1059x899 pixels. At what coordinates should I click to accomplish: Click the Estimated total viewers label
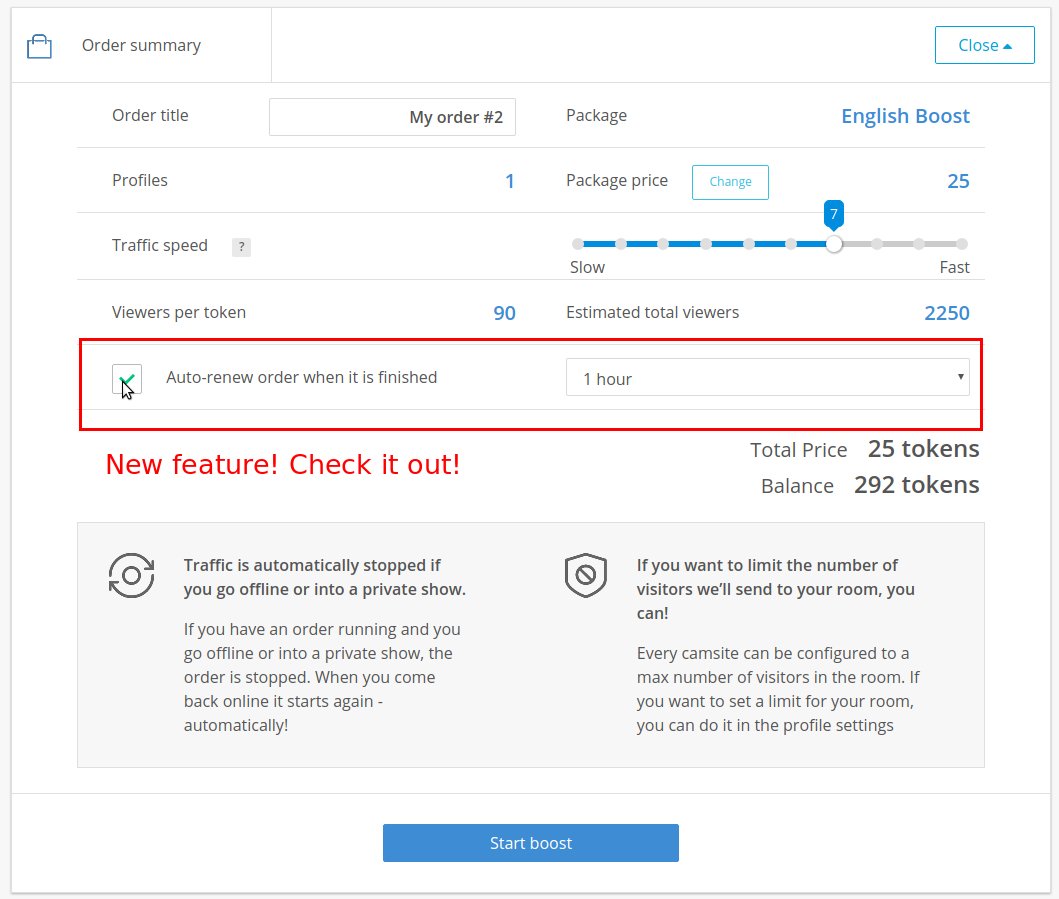(x=652, y=312)
